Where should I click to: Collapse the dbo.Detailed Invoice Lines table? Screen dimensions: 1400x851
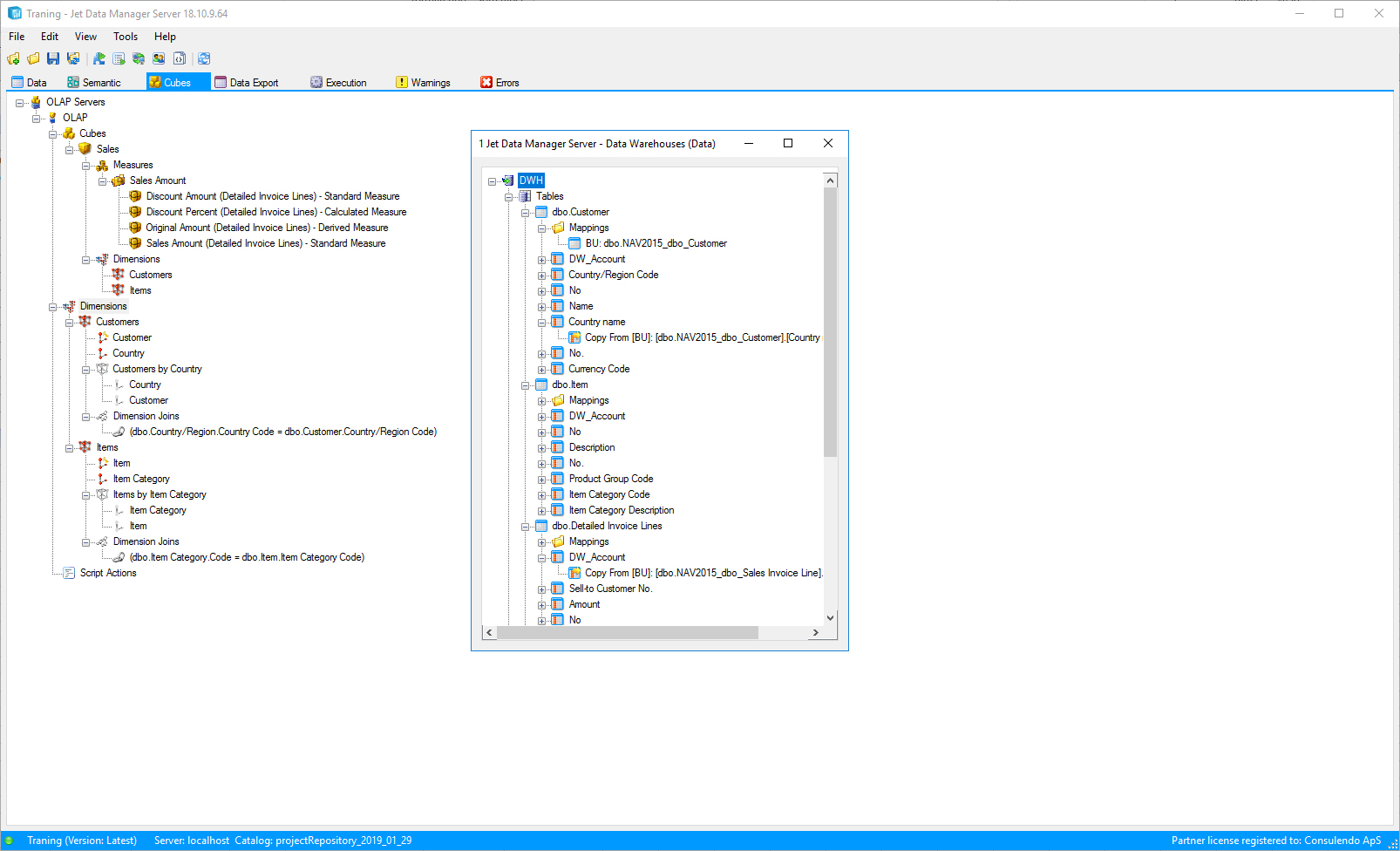coord(525,527)
